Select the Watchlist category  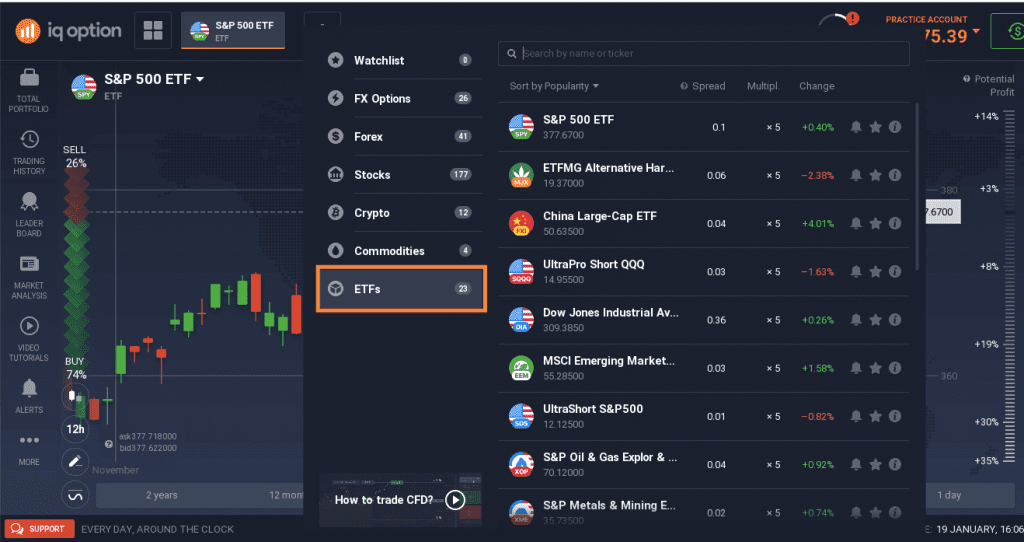(x=400, y=60)
